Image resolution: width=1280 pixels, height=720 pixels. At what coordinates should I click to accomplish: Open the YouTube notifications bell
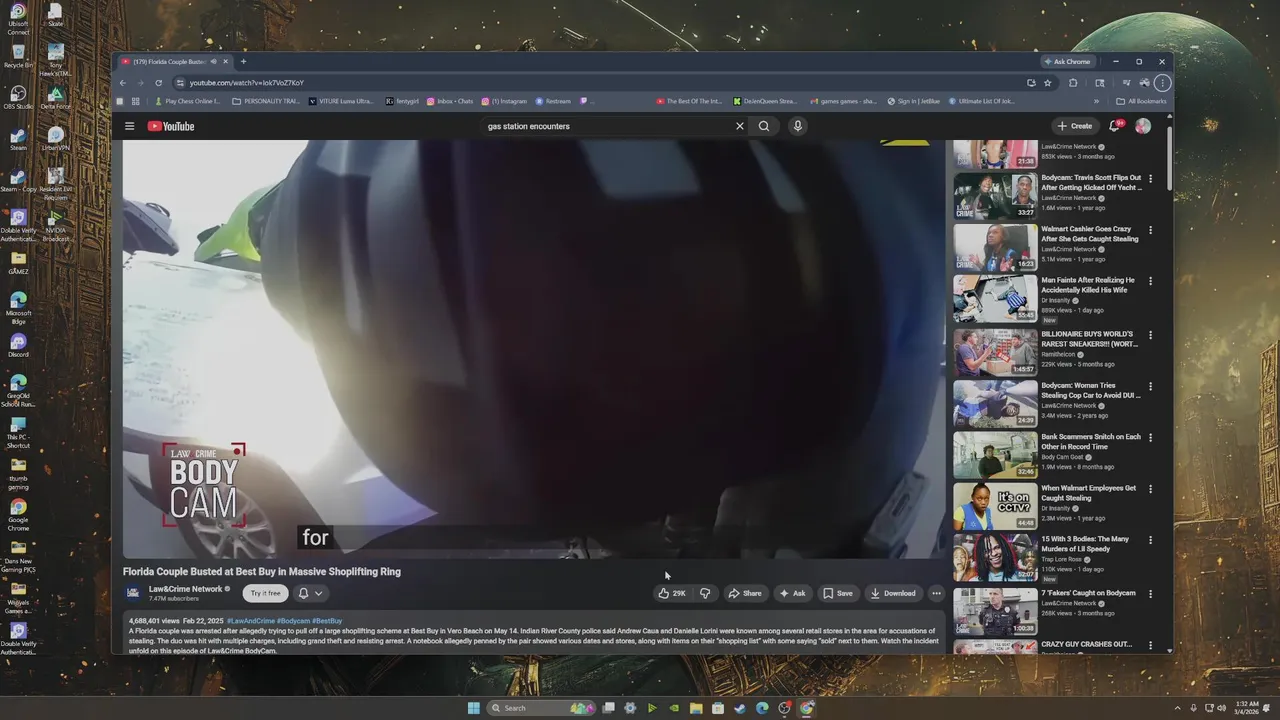click(1114, 126)
